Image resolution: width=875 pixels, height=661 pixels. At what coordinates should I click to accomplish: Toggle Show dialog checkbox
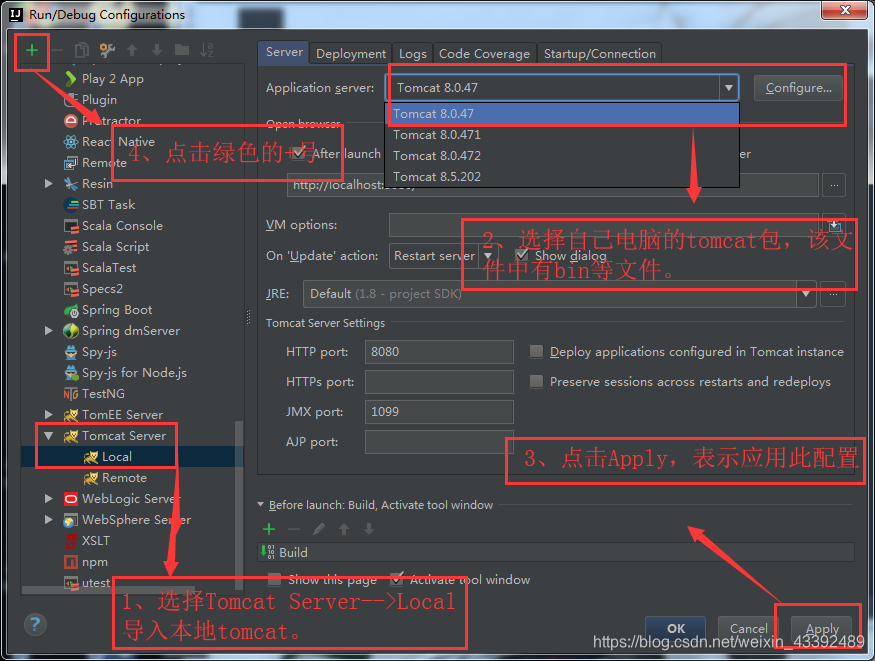[x=522, y=255]
